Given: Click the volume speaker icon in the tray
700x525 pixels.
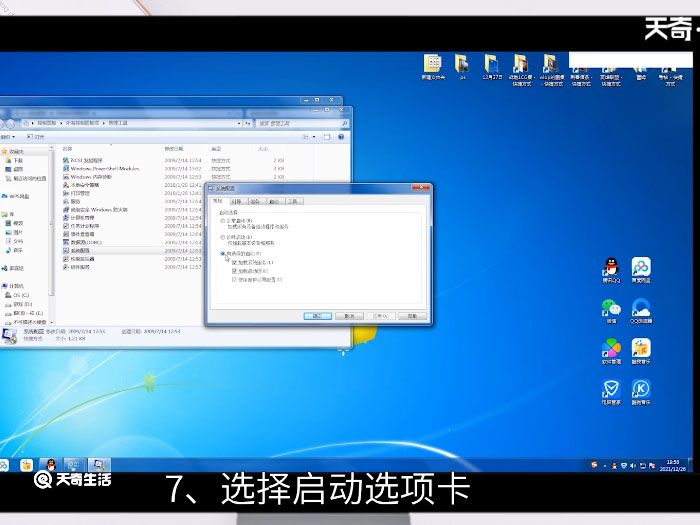Looking at the screenshot, I should tap(633, 466).
